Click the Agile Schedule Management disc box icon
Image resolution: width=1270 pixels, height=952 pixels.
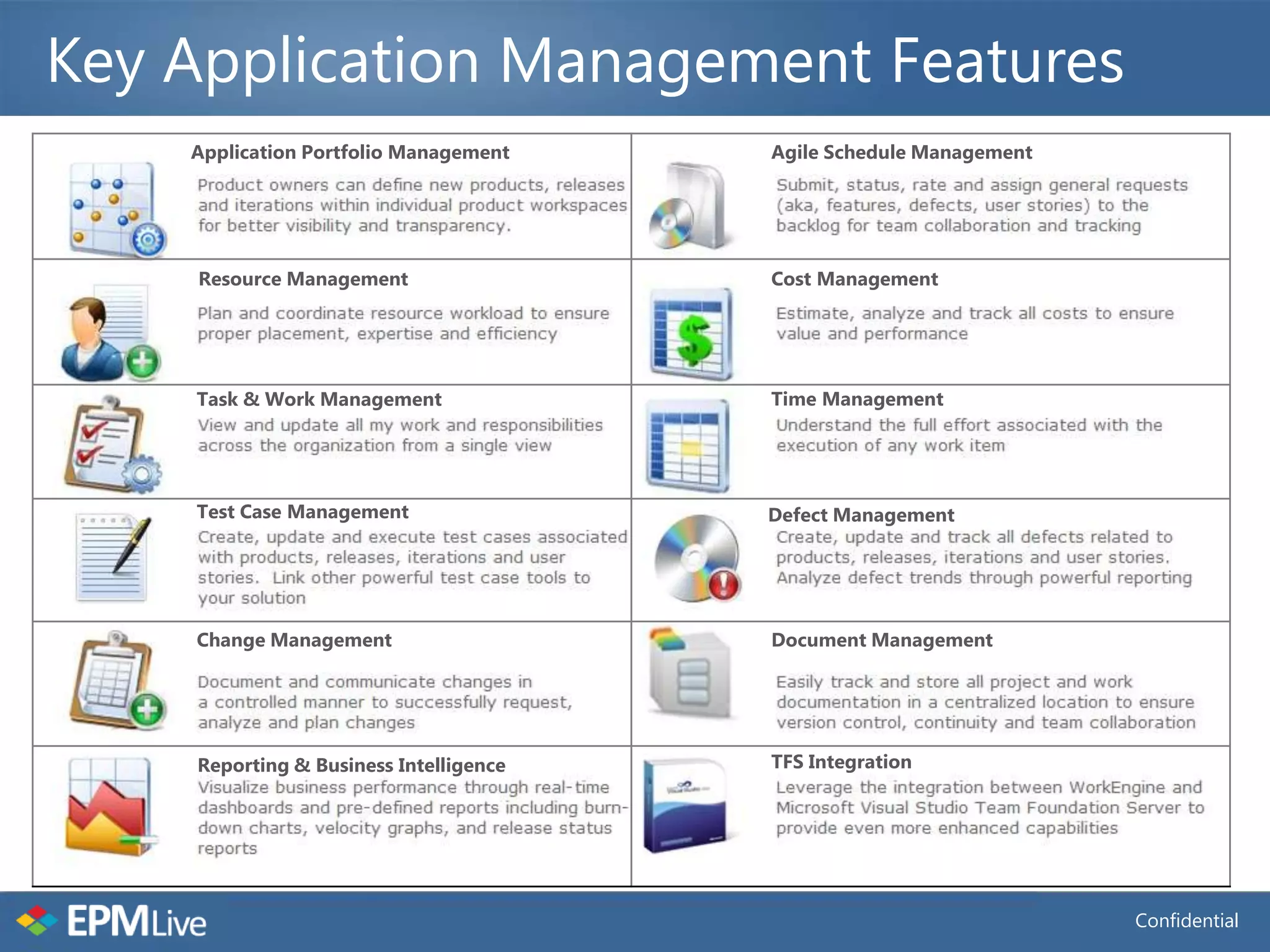(689, 205)
